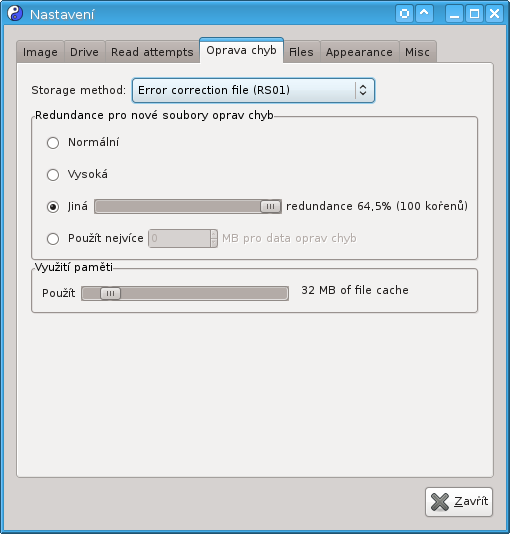Screen dimensions: 510x534
Task: Maximize the Nastavení window
Action: pyautogui.click(x=474, y=14)
